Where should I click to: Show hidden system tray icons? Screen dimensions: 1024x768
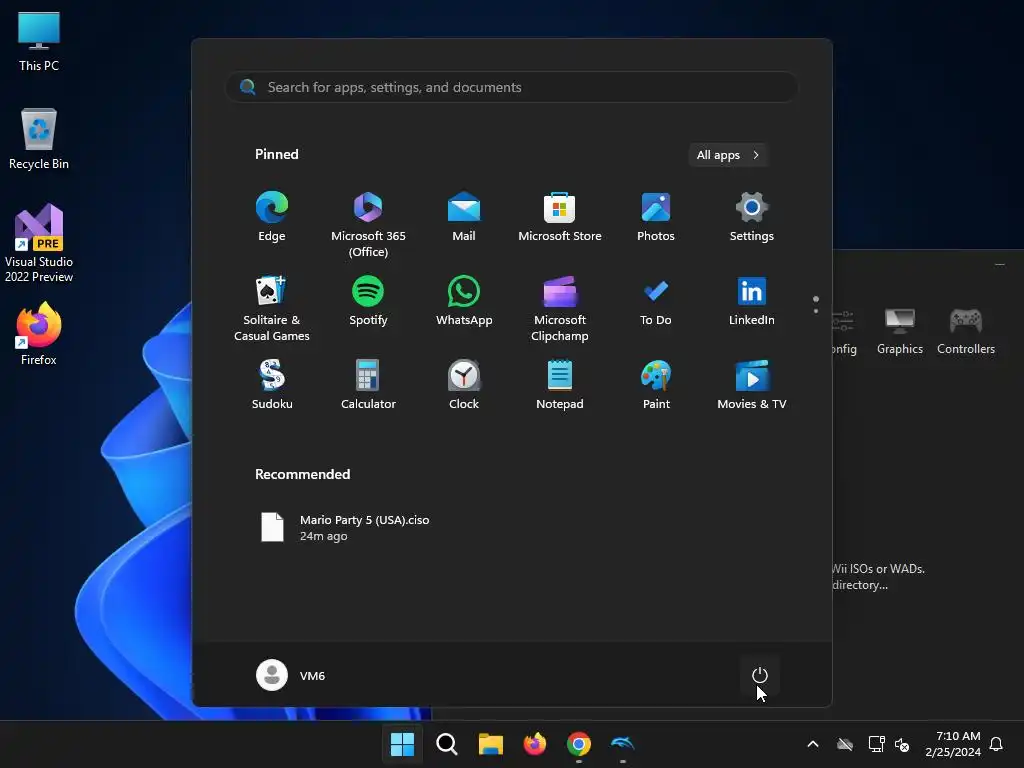[813, 744]
